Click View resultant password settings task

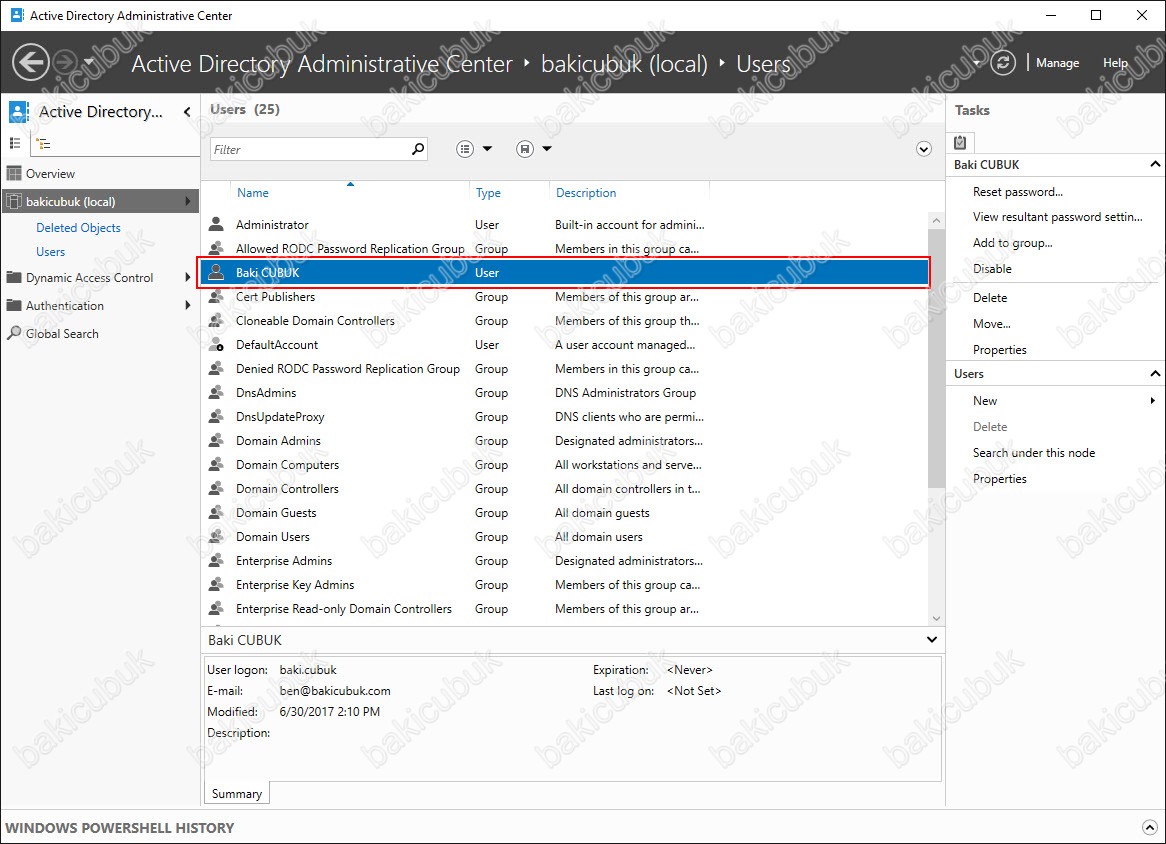click(1057, 216)
